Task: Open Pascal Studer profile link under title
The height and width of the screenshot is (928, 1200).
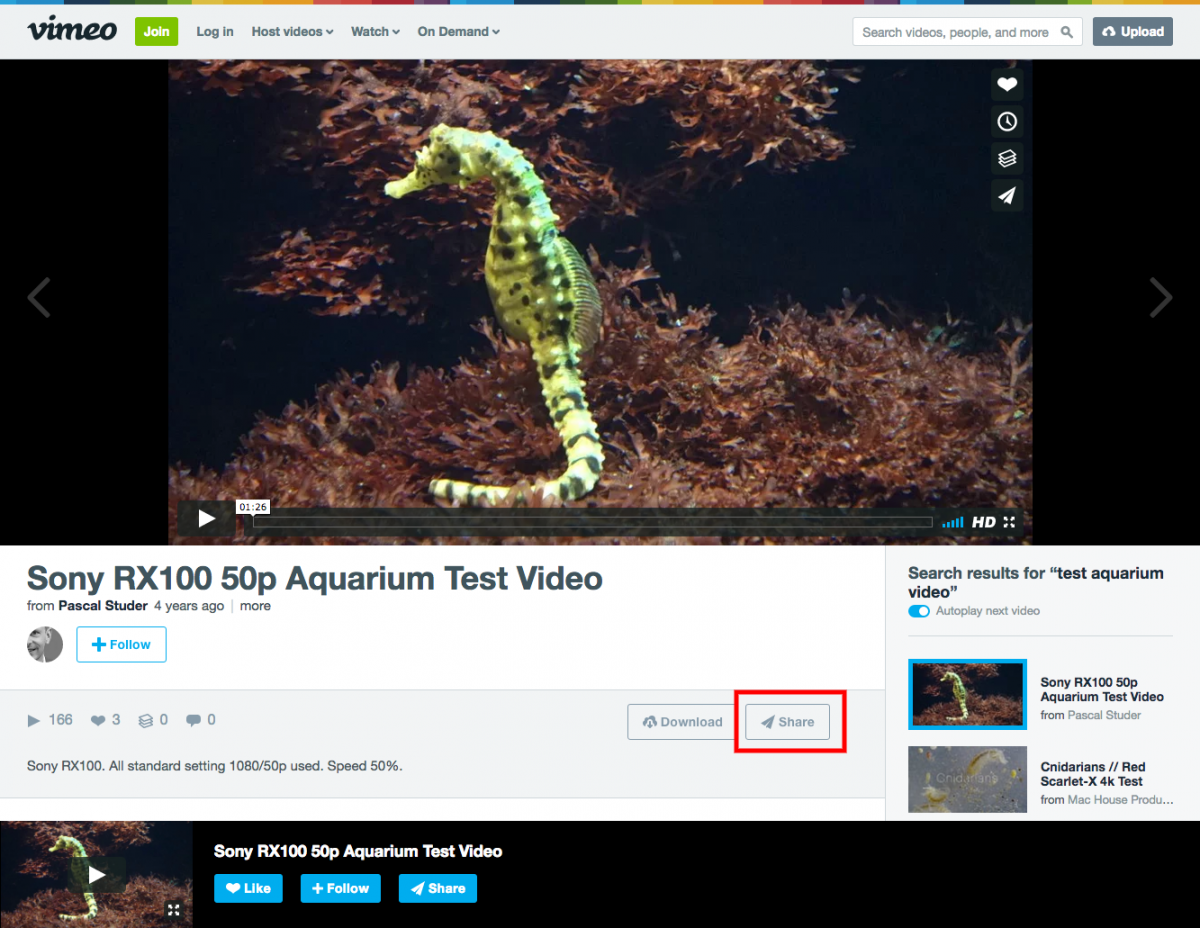Action: [103, 606]
